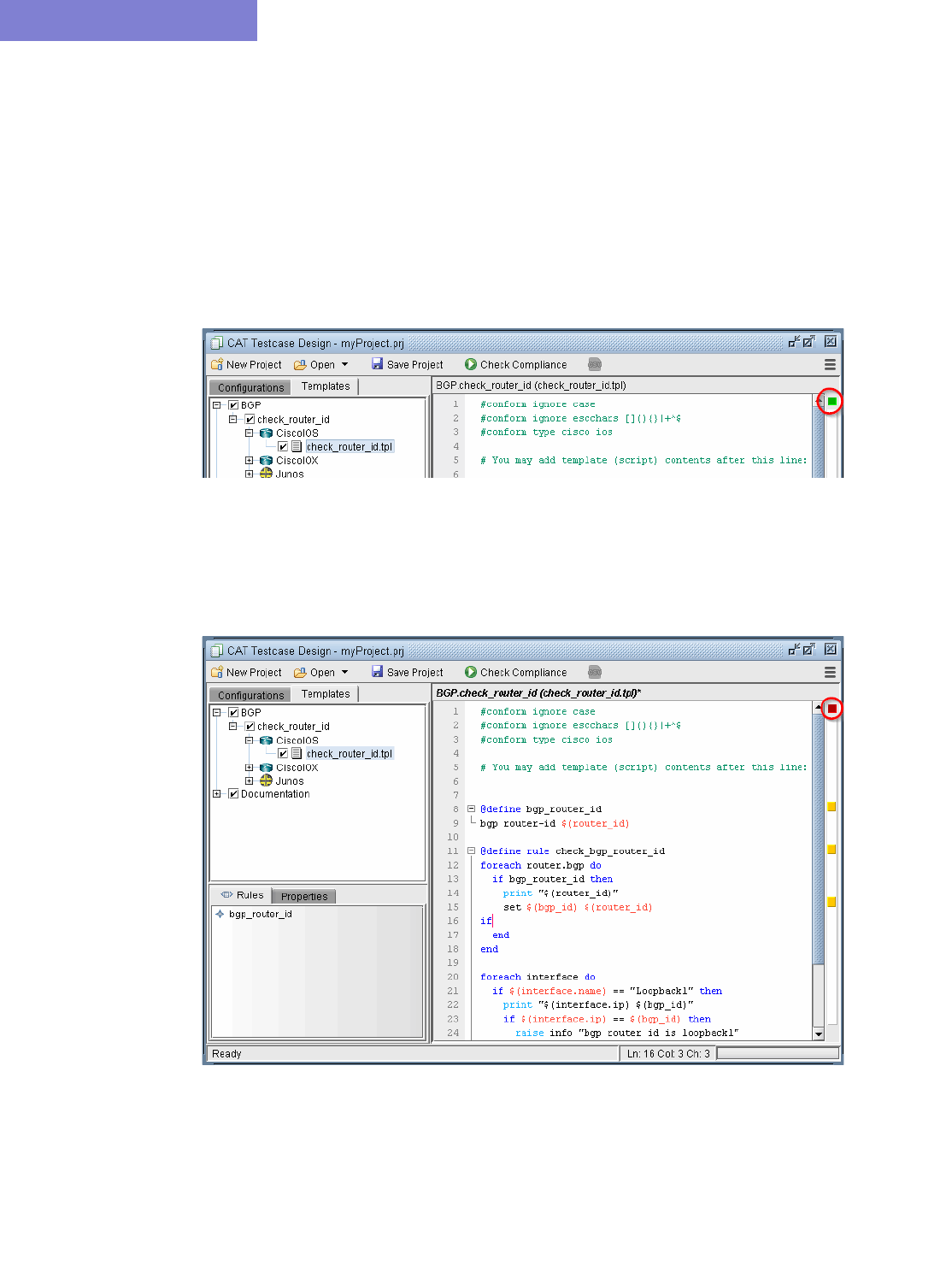Click the status bar progress bar
This screenshot has height=1272, width=952.
[x=778, y=1054]
